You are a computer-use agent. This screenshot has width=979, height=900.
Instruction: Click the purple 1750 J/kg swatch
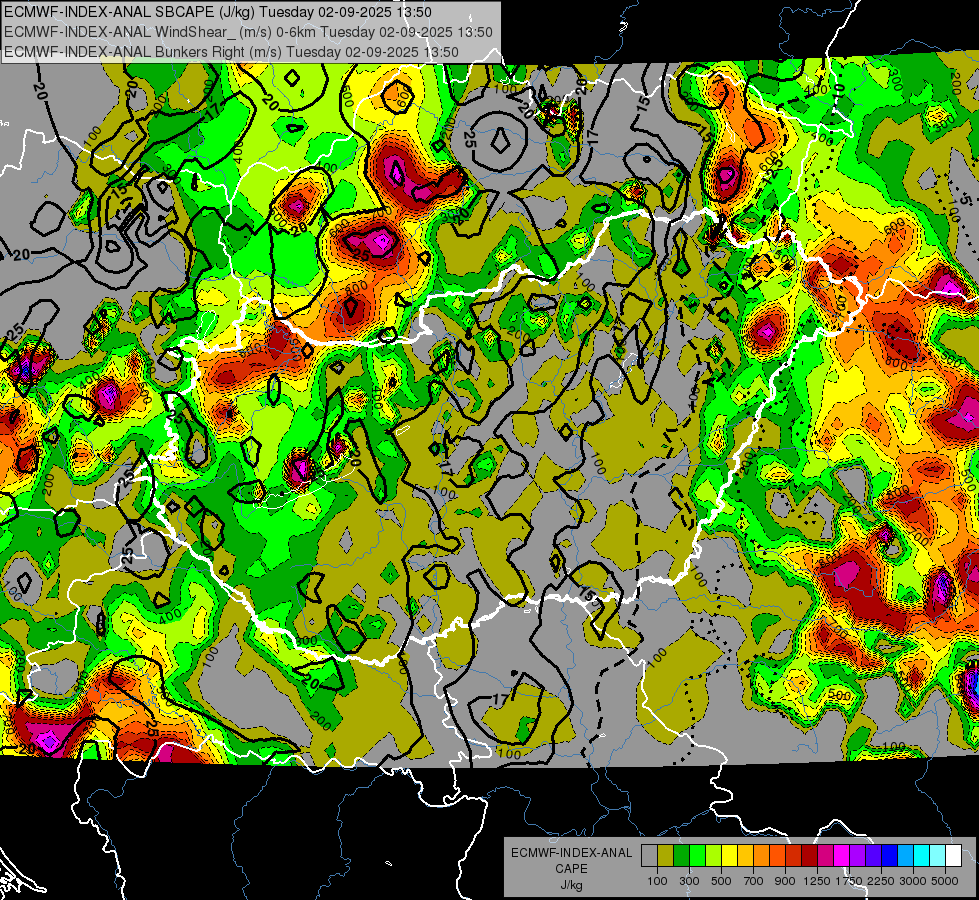[x=857, y=856]
